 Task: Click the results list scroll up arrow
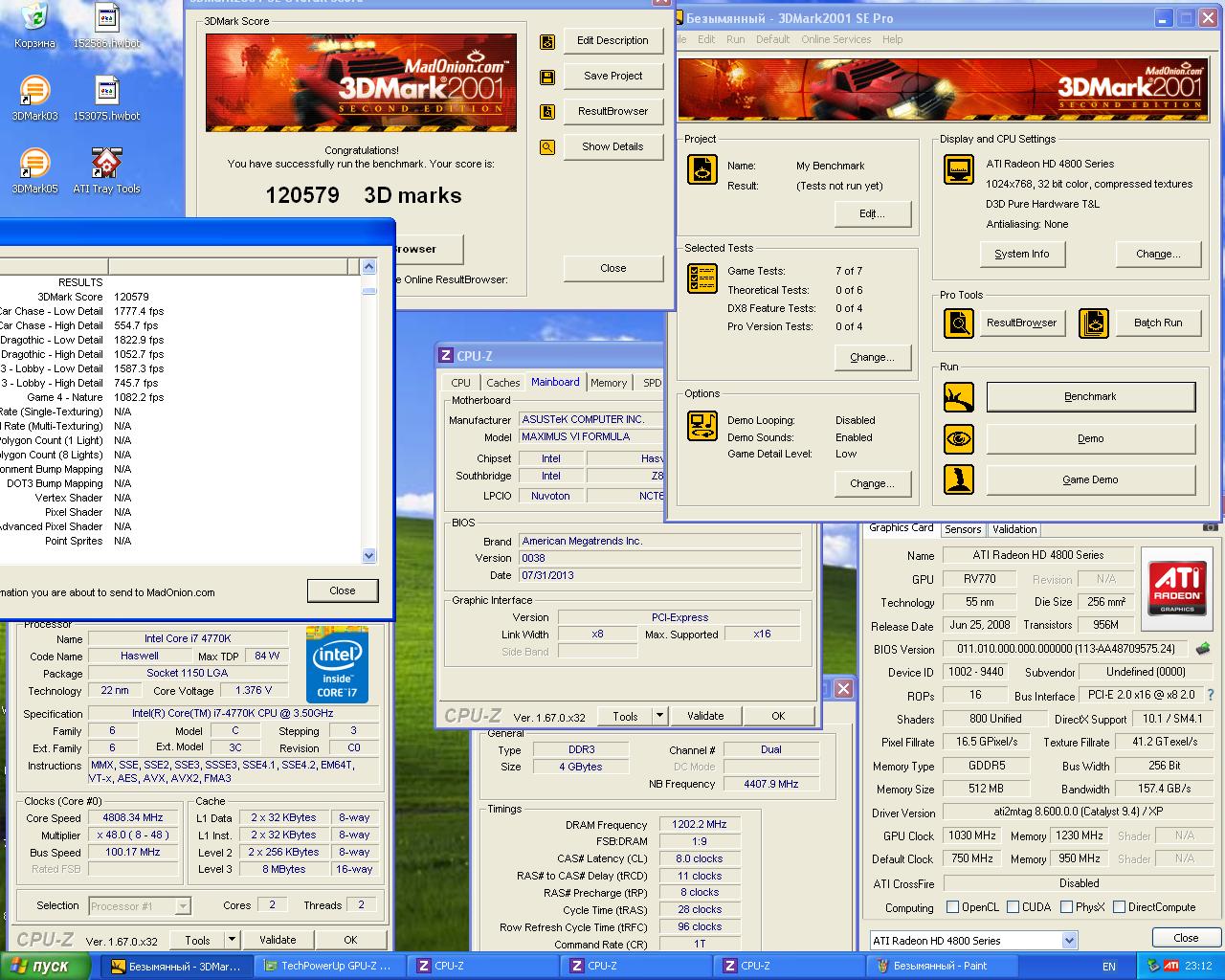point(369,266)
